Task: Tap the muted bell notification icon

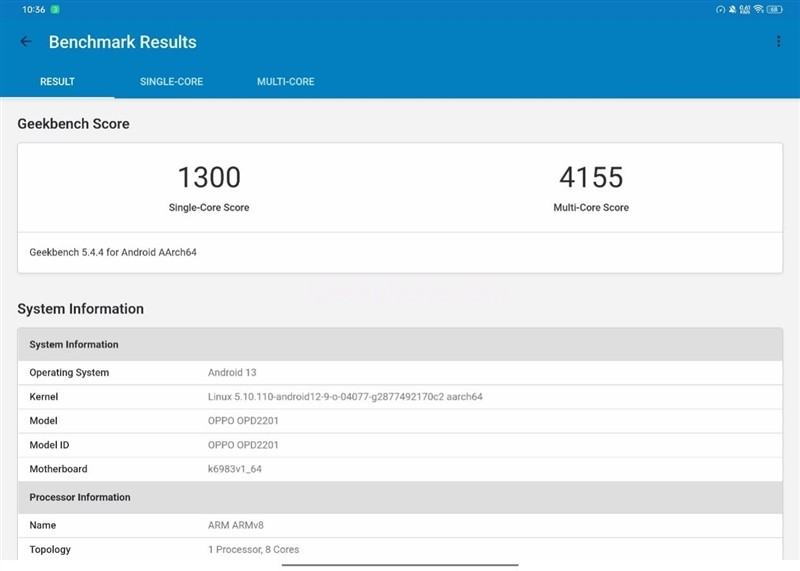Action: coord(732,9)
